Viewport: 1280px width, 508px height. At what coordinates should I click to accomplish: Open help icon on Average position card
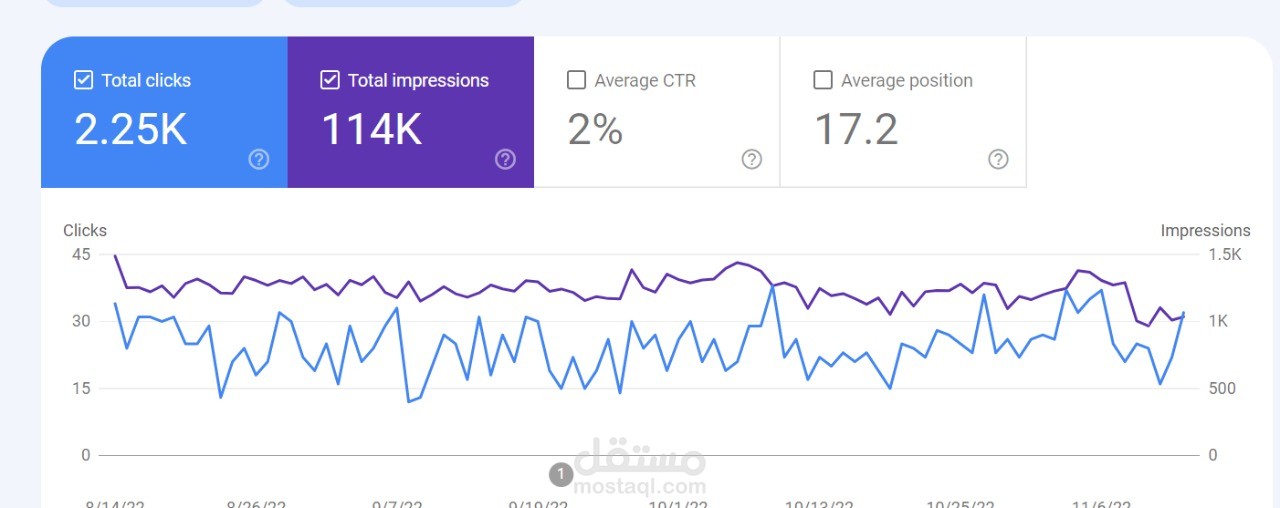[998, 159]
